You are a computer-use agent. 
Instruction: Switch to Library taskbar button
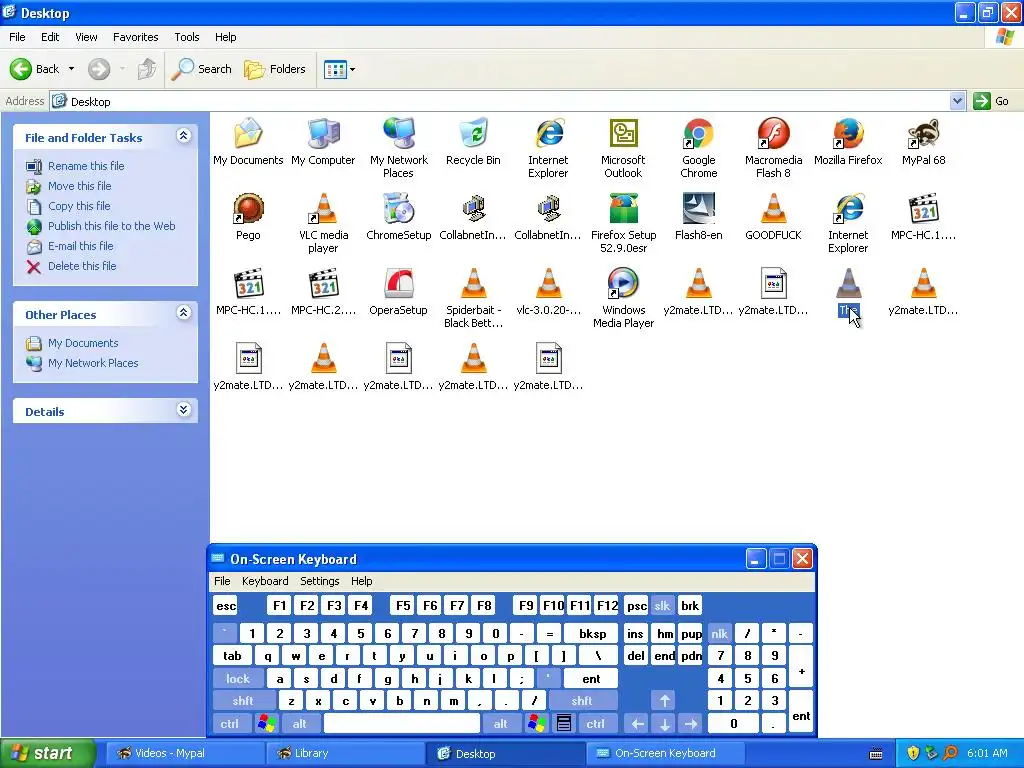[343, 753]
